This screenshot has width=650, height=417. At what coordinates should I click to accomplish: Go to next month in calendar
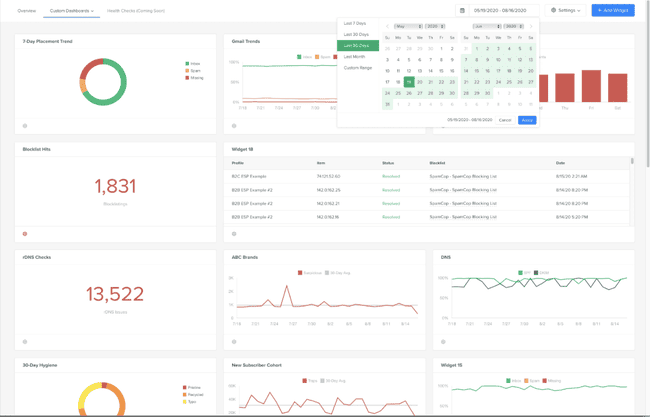(x=530, y=27)
